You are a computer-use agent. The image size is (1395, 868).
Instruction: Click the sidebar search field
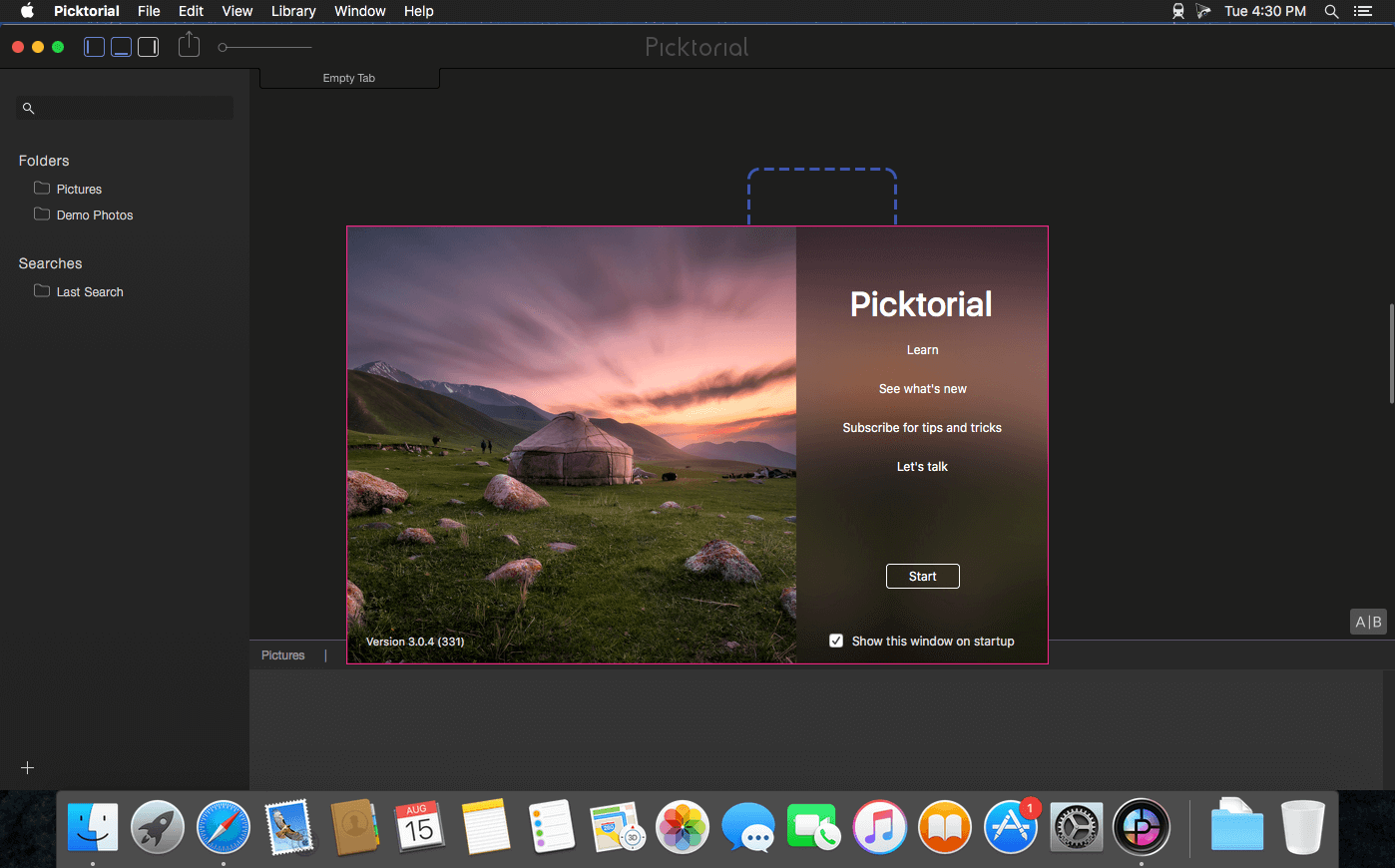coord(125,108)
